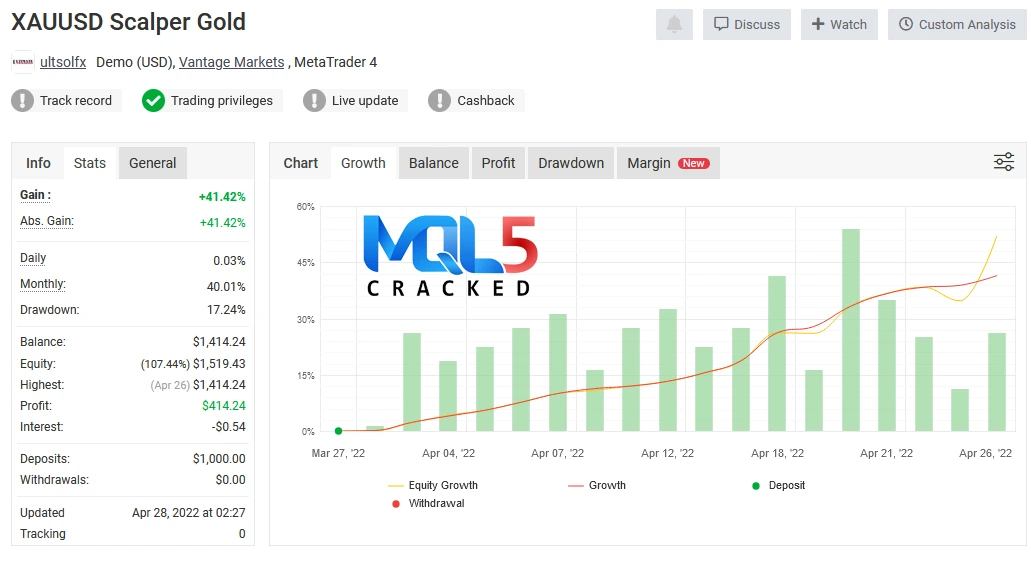Click the Withdrawals $0.00 value

[x=230, y=480]
